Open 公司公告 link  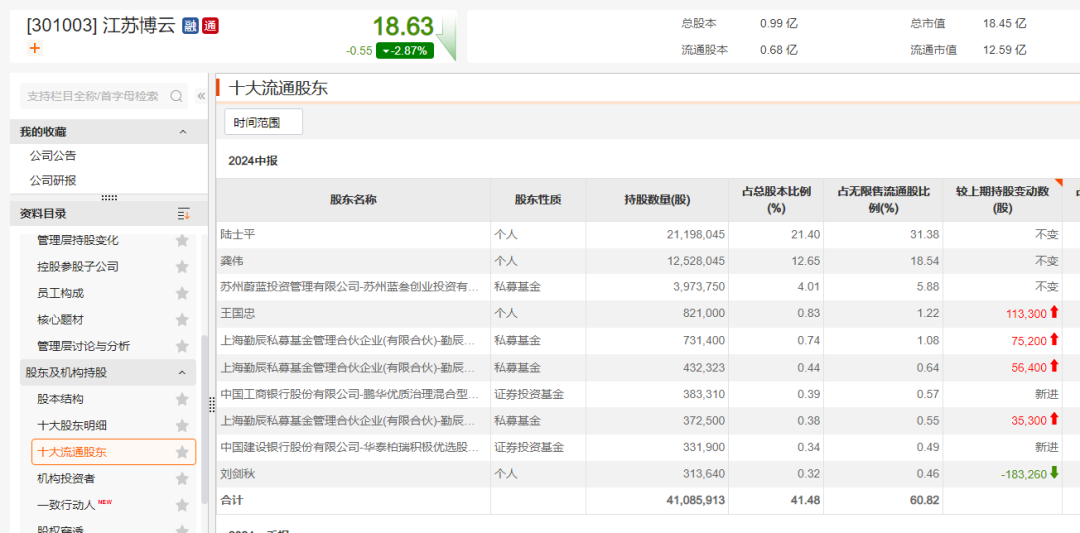pyautogui.click(x=53, y=156)
